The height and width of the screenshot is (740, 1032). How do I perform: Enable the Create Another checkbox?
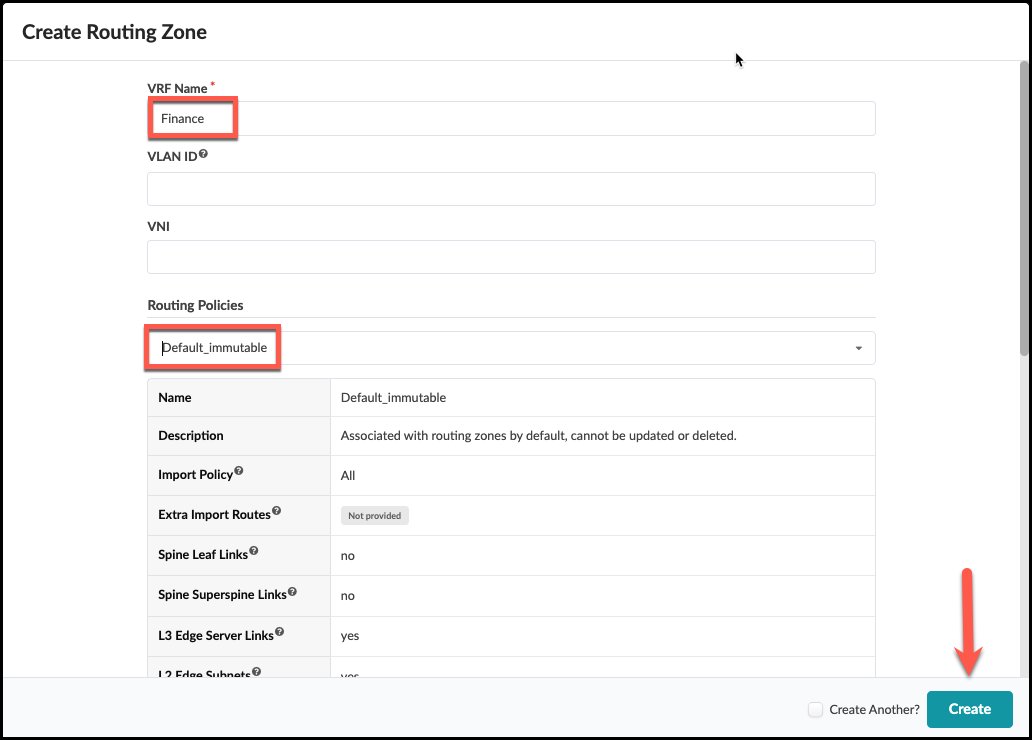816,709
